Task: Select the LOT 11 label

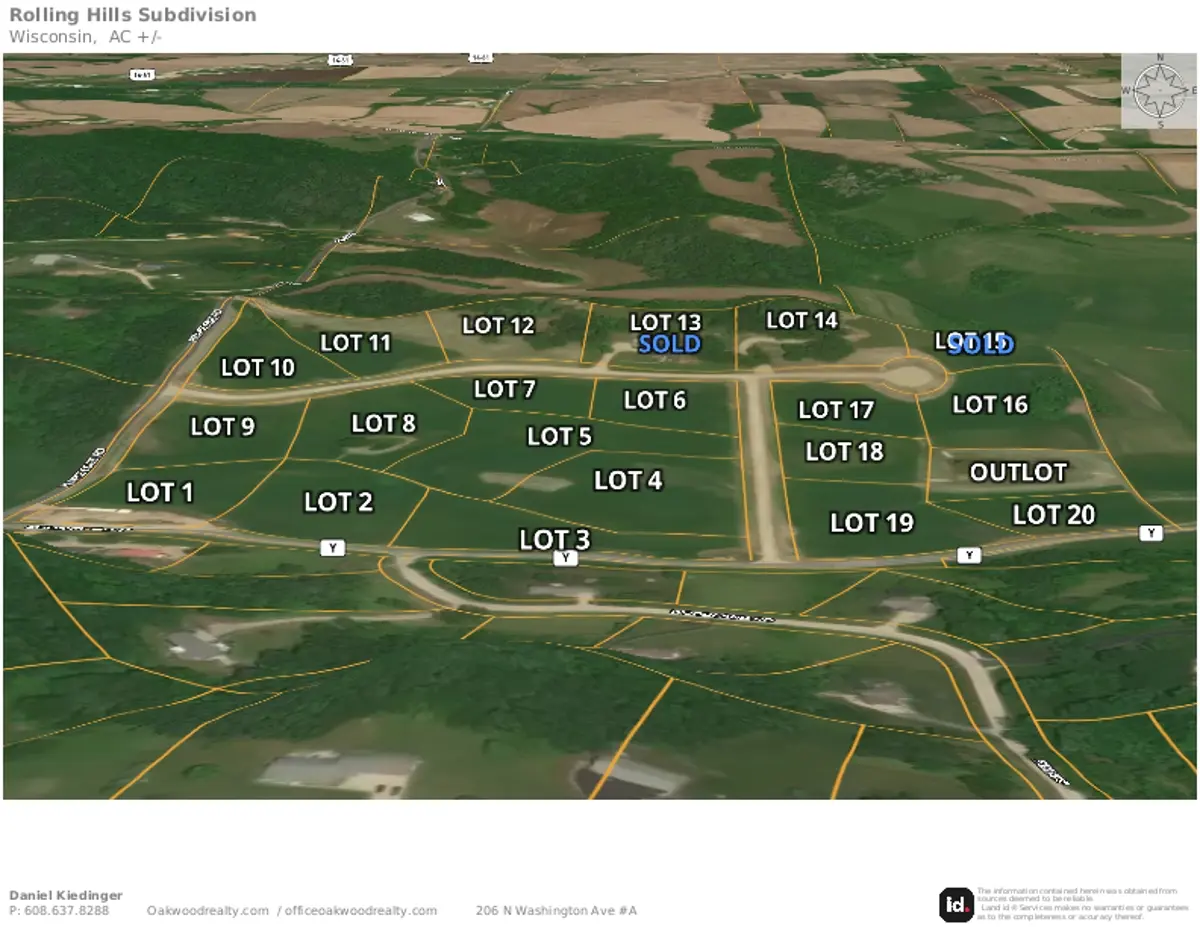Action: (355, 343)
